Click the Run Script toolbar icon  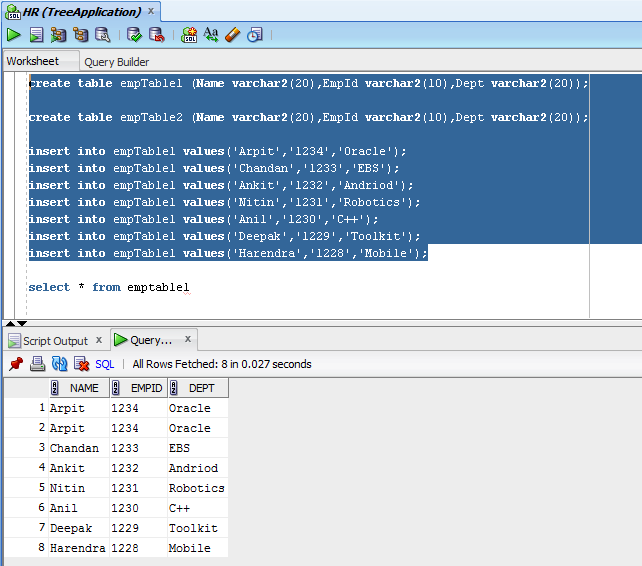tap(36, 35)
